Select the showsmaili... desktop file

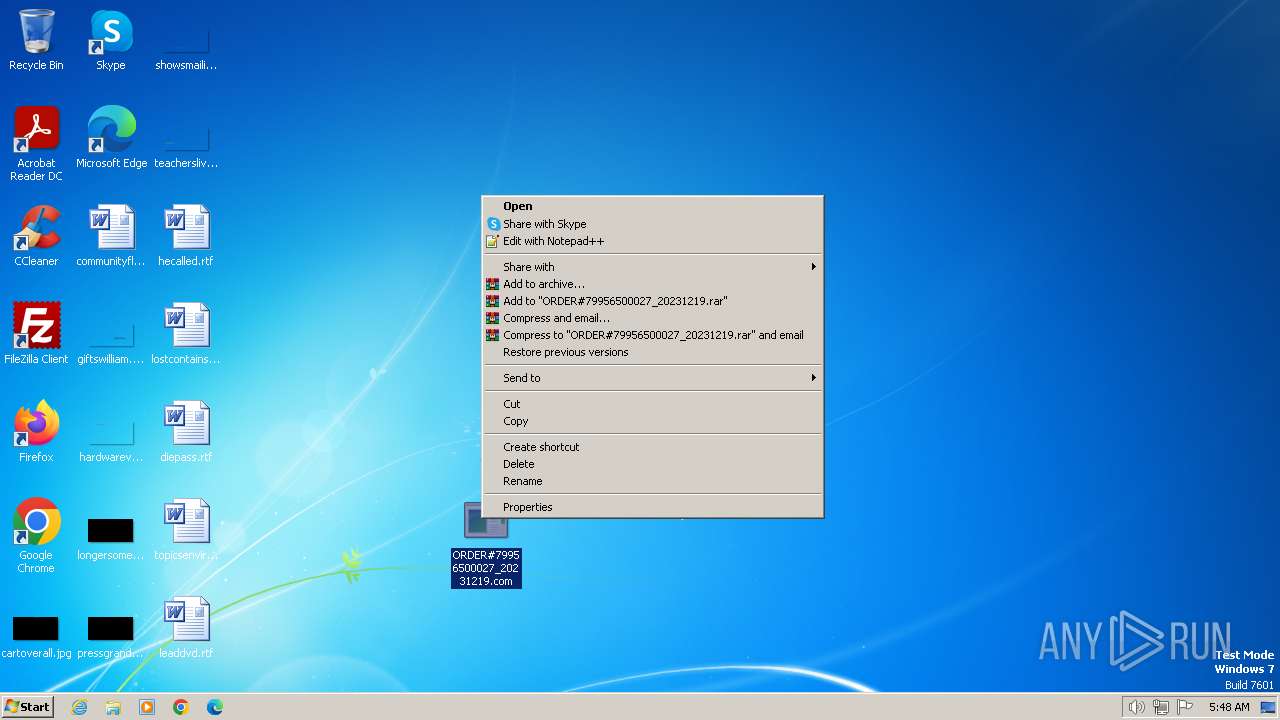(186, 46)
